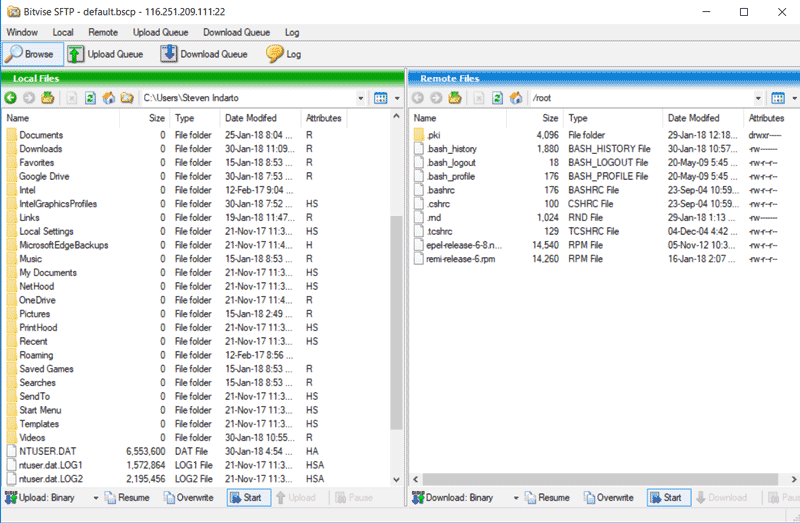Select .bashrc remote file
Image resolution: width=800 pixels, height=523 pixels.
441,190
